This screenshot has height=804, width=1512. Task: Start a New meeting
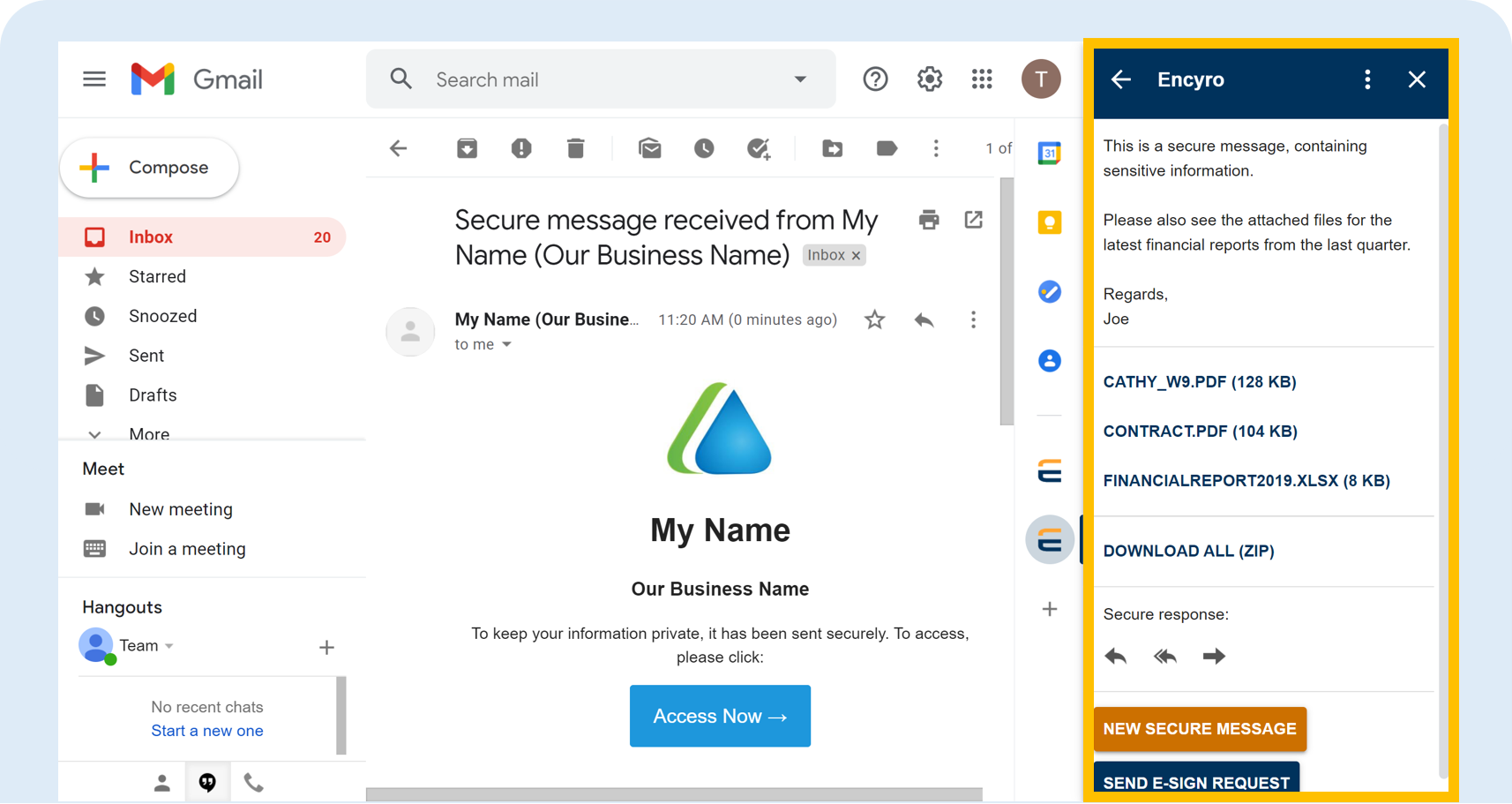coord(181,509)
